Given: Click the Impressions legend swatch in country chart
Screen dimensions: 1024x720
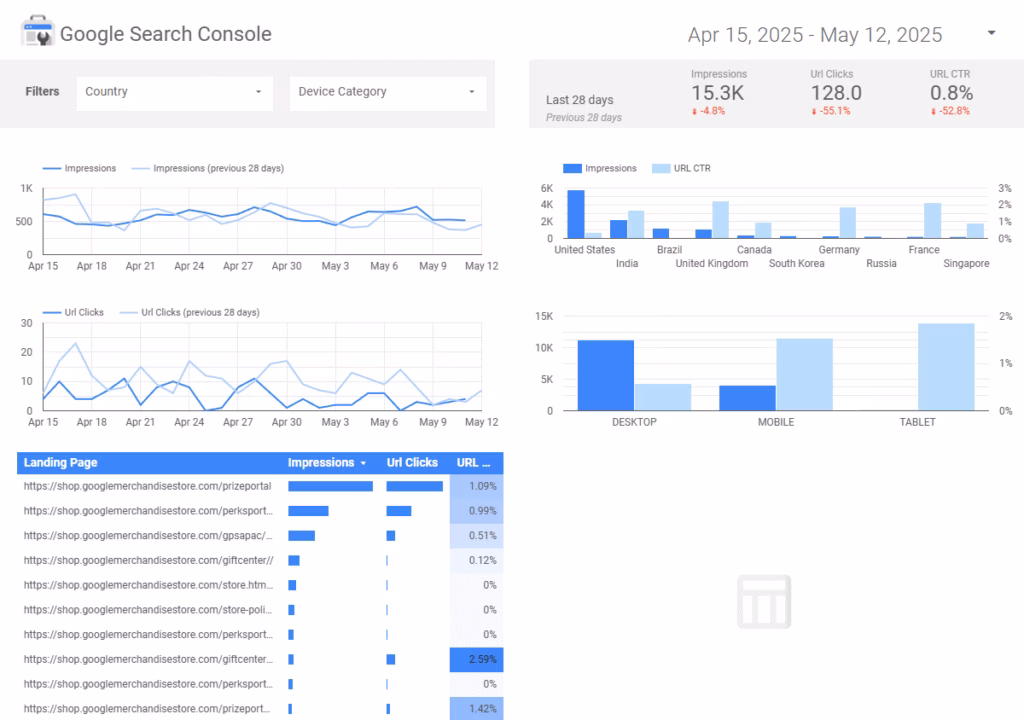Looking at the screenshot, I should (572, 168).
